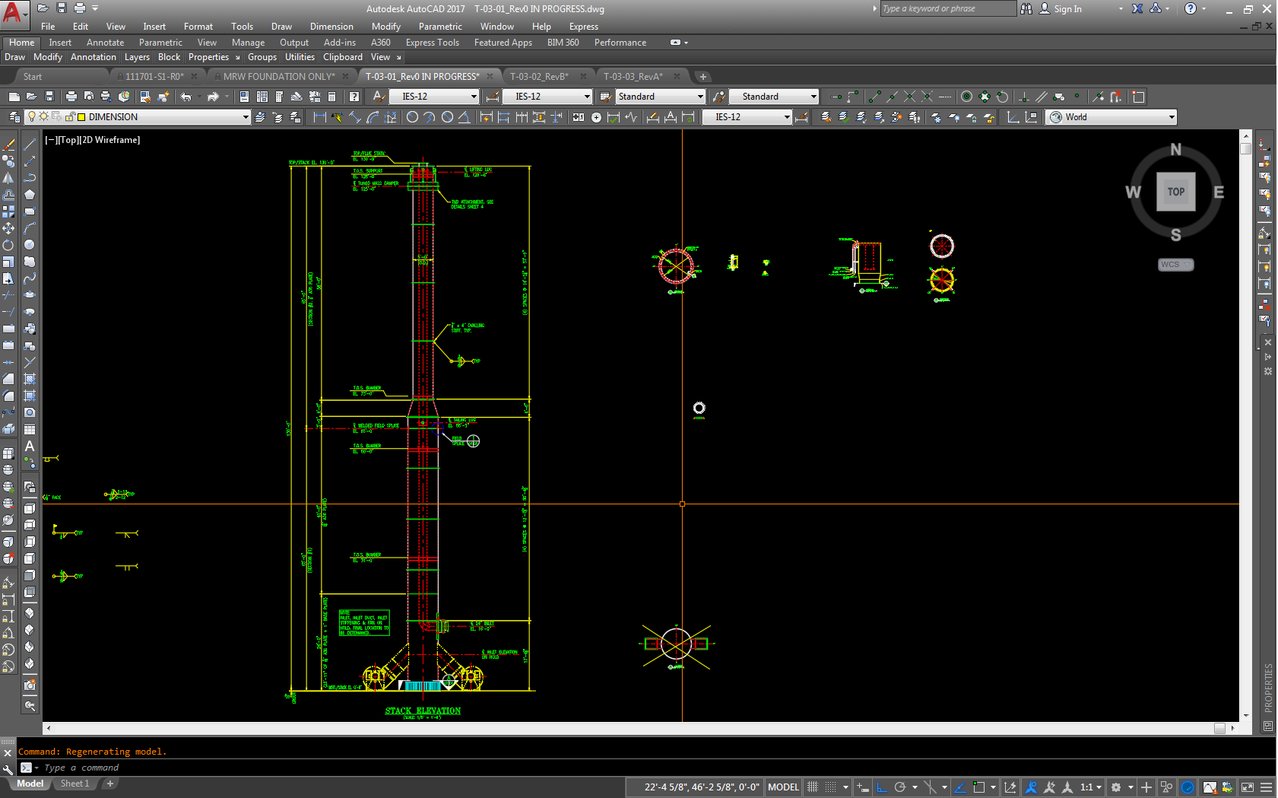Open the Dimension Style manager icon
This screenshot has height=798, width=1278.
[492, 97]
